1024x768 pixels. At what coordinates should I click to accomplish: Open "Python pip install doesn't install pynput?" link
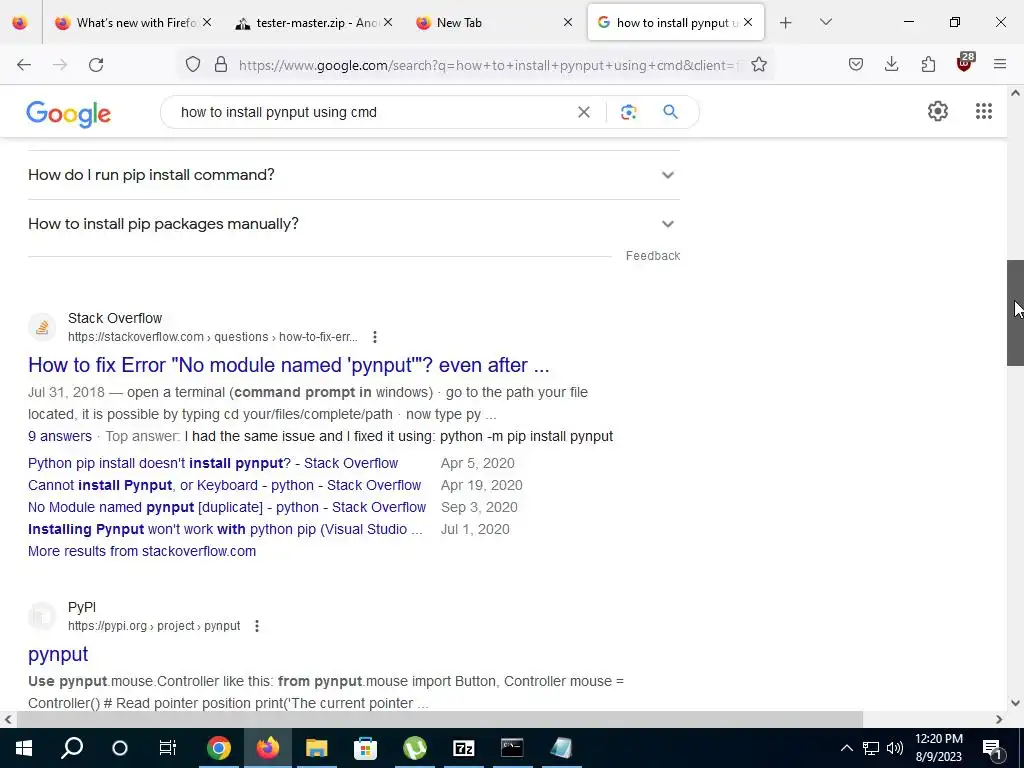(213, 463)
